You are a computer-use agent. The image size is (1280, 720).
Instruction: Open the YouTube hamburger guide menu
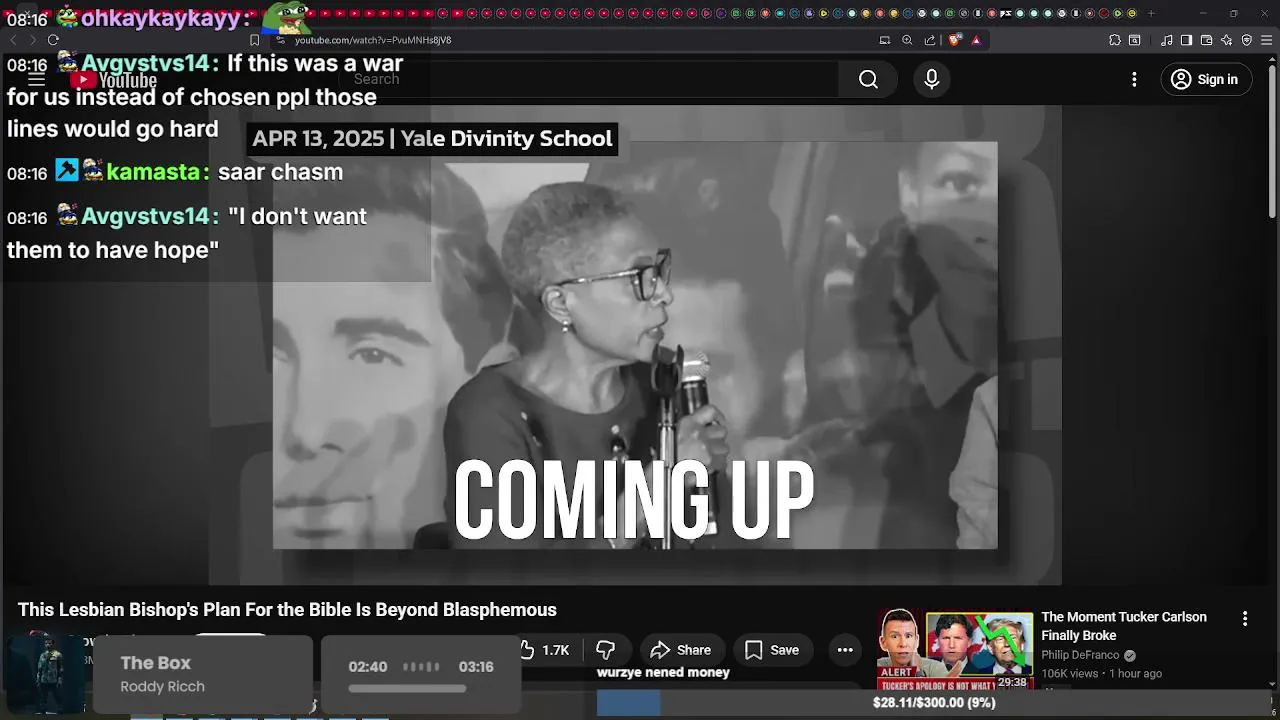37,80
